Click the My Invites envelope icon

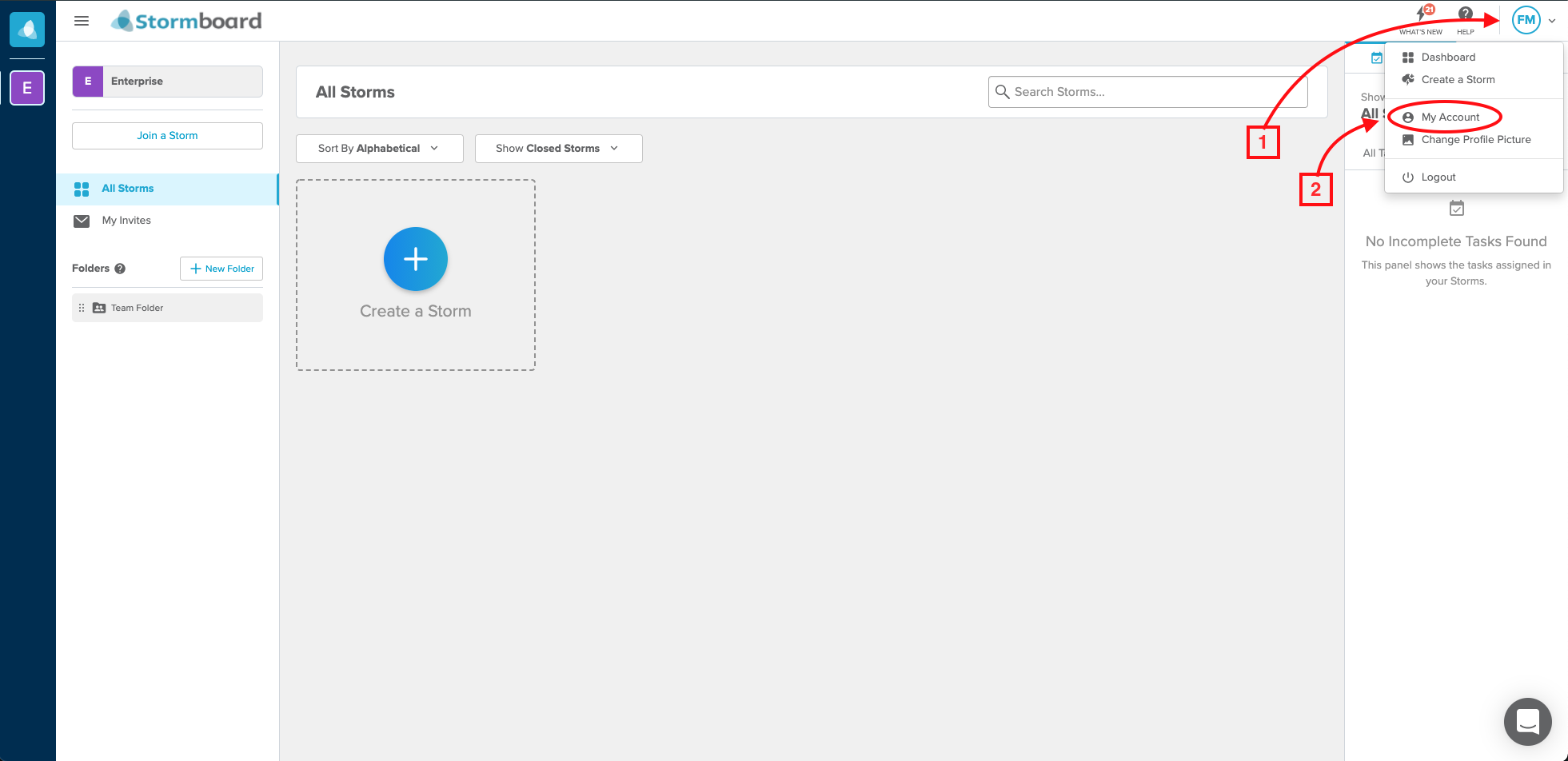[82, 221]
